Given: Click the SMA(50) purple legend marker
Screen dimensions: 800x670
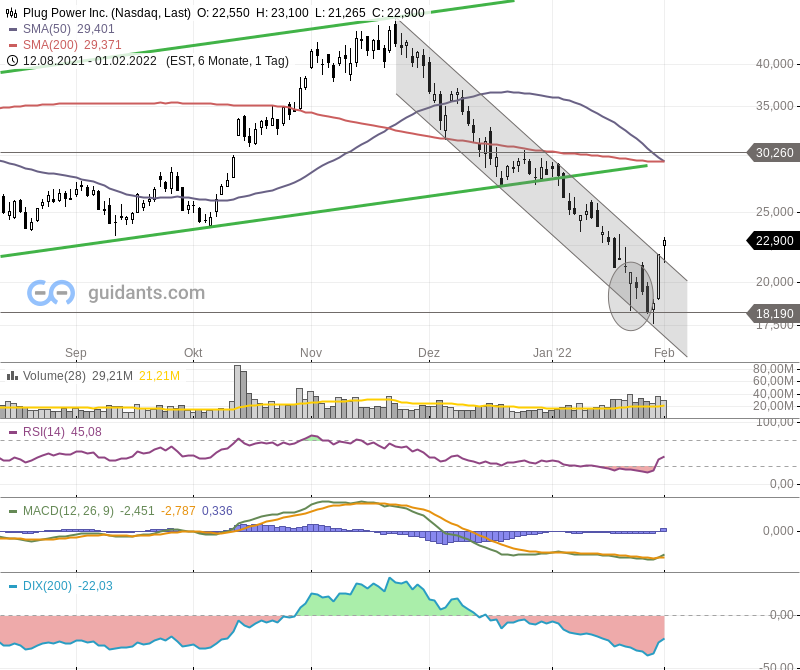Looking at the screenshot, I should (13, 30).
